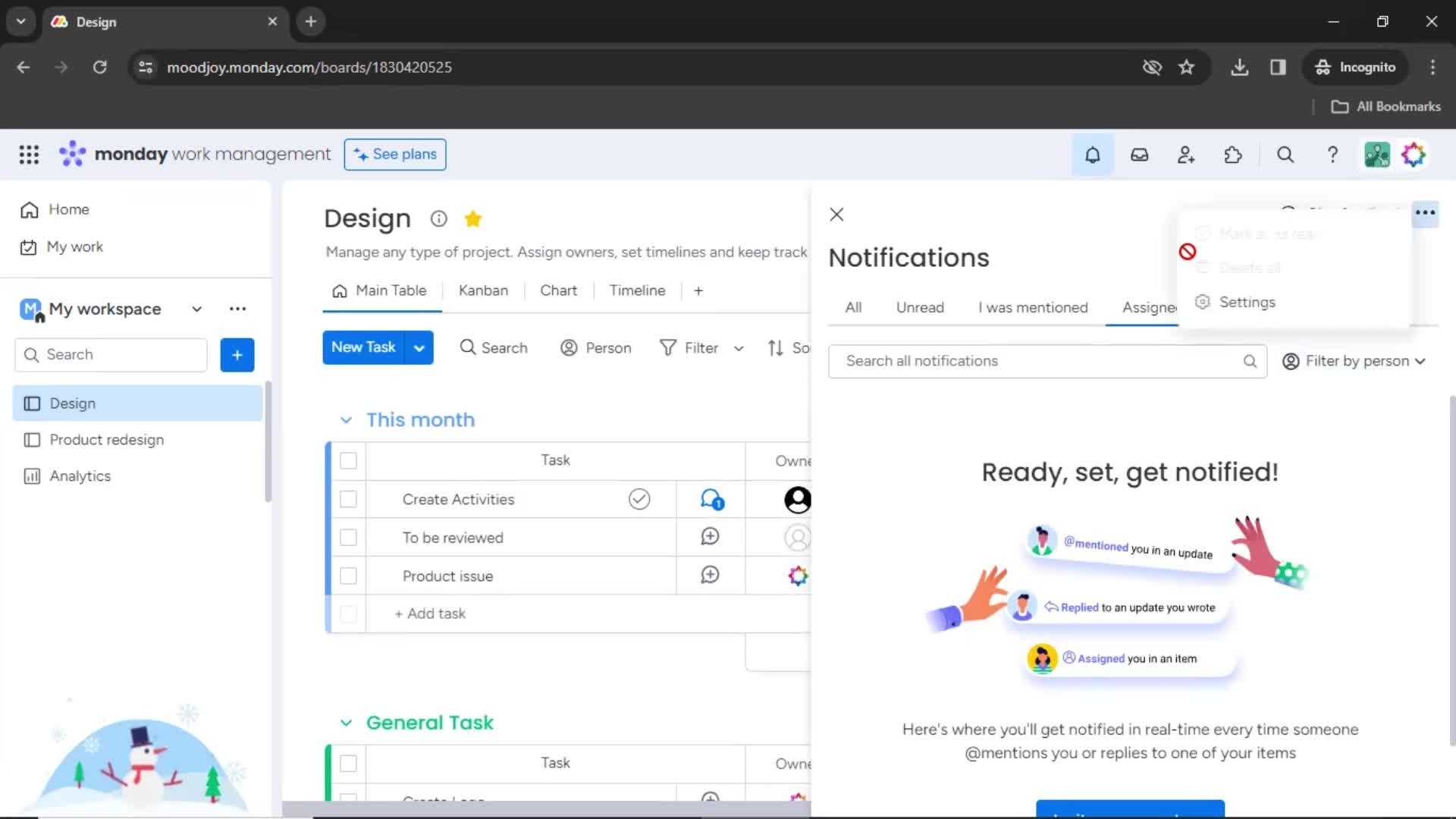Toggle checkbox for To be reviewed task
The width and height of the screenshot is (1456, 819).
click(x=349, y=537)
